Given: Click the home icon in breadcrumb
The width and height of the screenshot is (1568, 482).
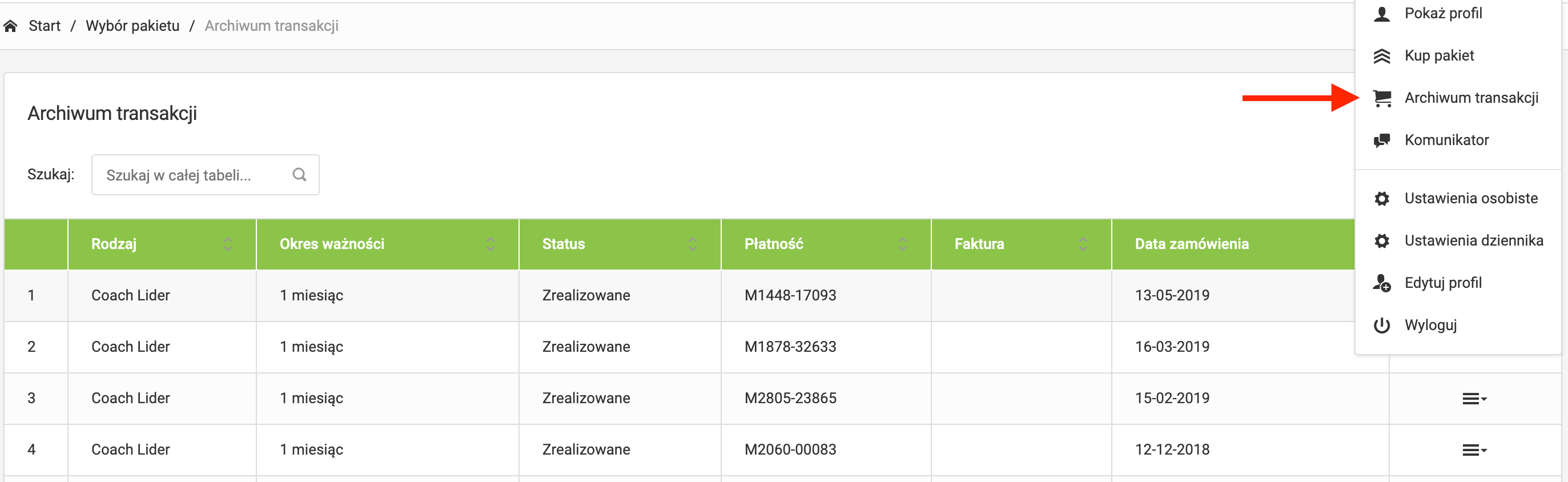Looking at the screenshot, I should pos(10,26).
